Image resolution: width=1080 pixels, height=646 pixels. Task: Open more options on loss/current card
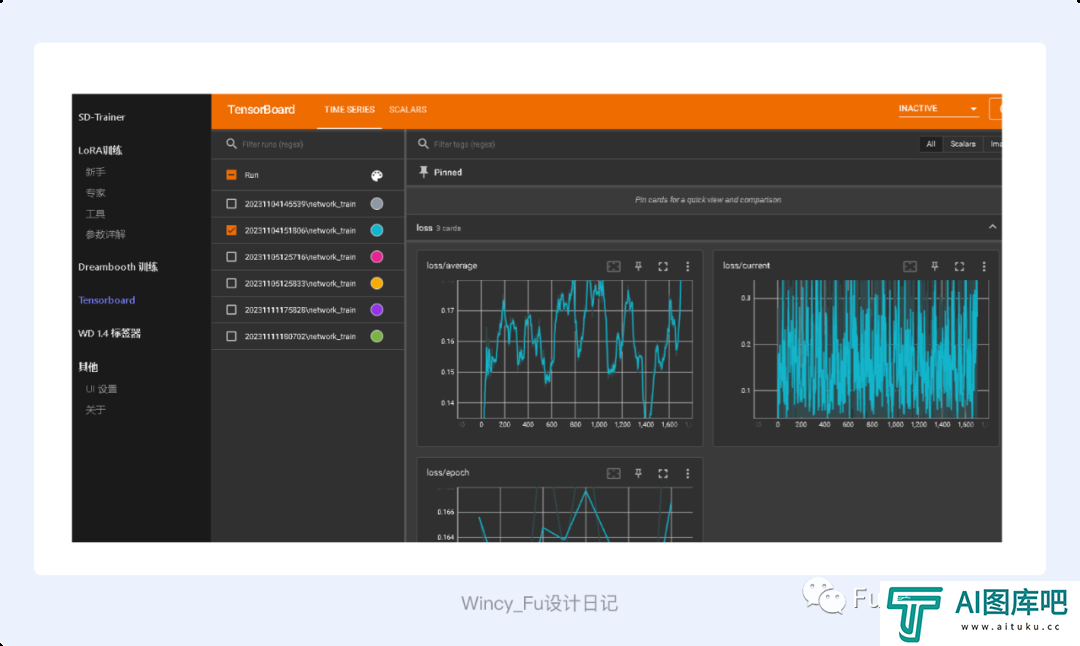tap(984, 267)
